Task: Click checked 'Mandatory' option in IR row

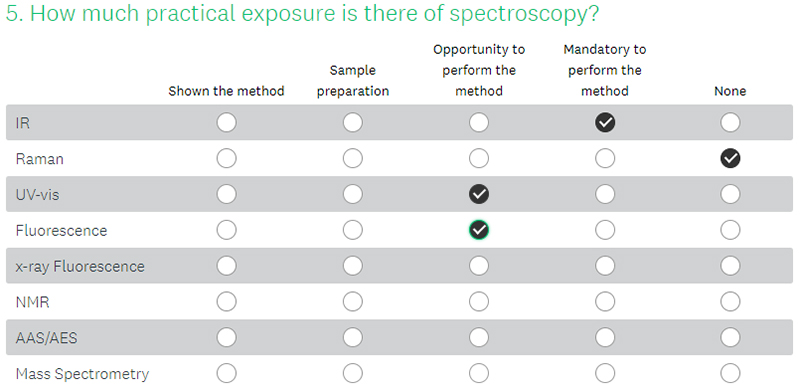Action: click(x=605, y=123)
